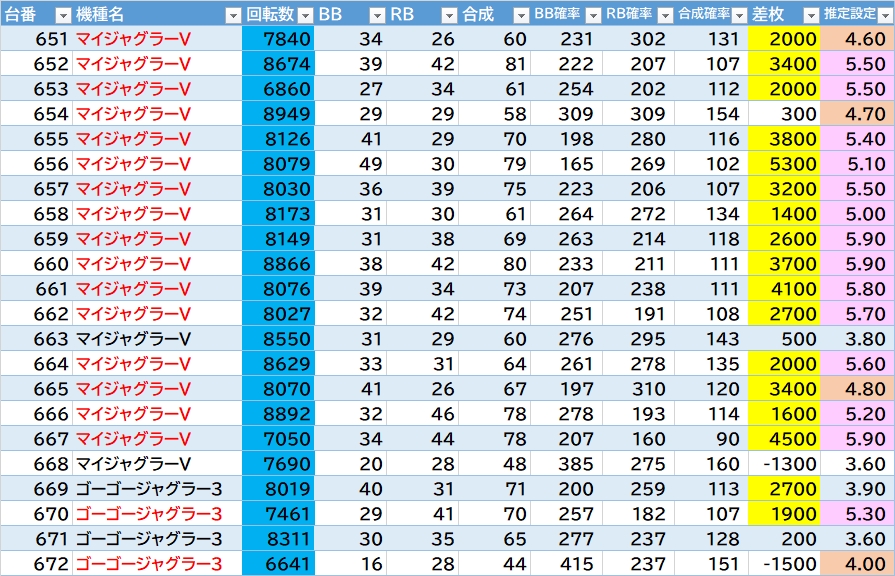Open the 合成確率 column filter dropdown
Screen dimensions: 895x576
(x=739, y=15)
